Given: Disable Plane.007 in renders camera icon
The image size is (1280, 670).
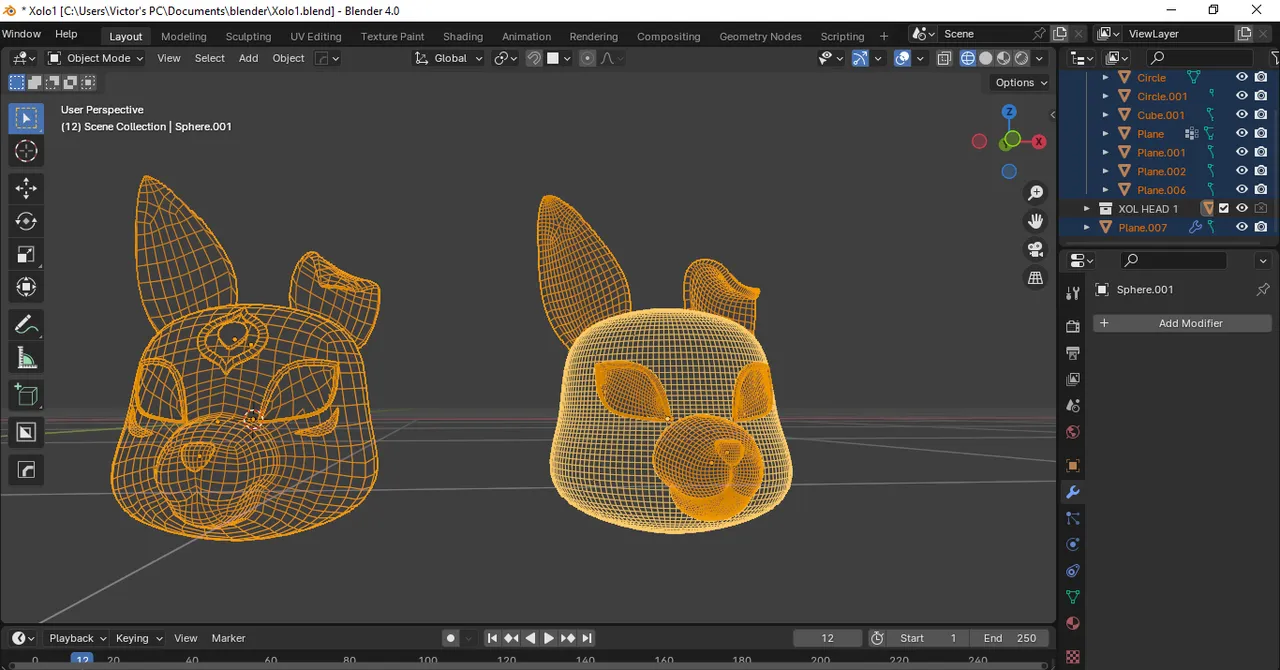Looking at the screenshot, I should [x=1261, y=227].
